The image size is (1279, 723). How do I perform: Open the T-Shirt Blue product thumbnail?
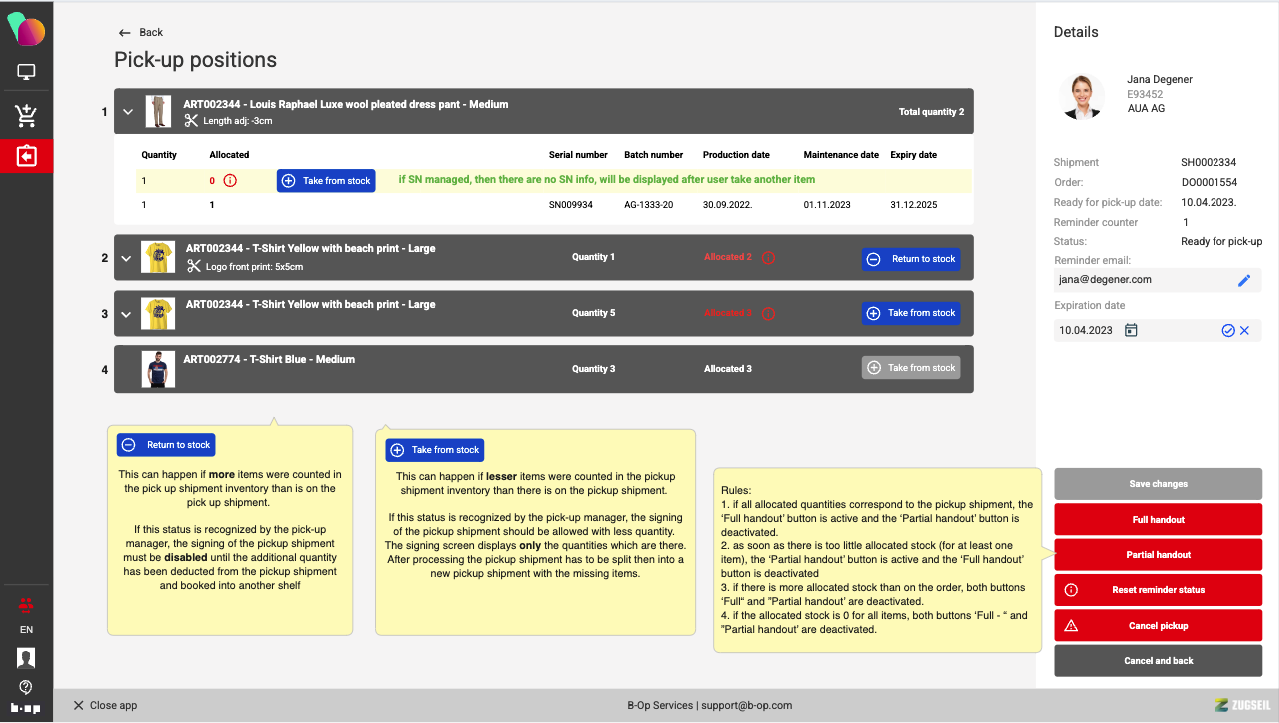[x=158, y=369]
